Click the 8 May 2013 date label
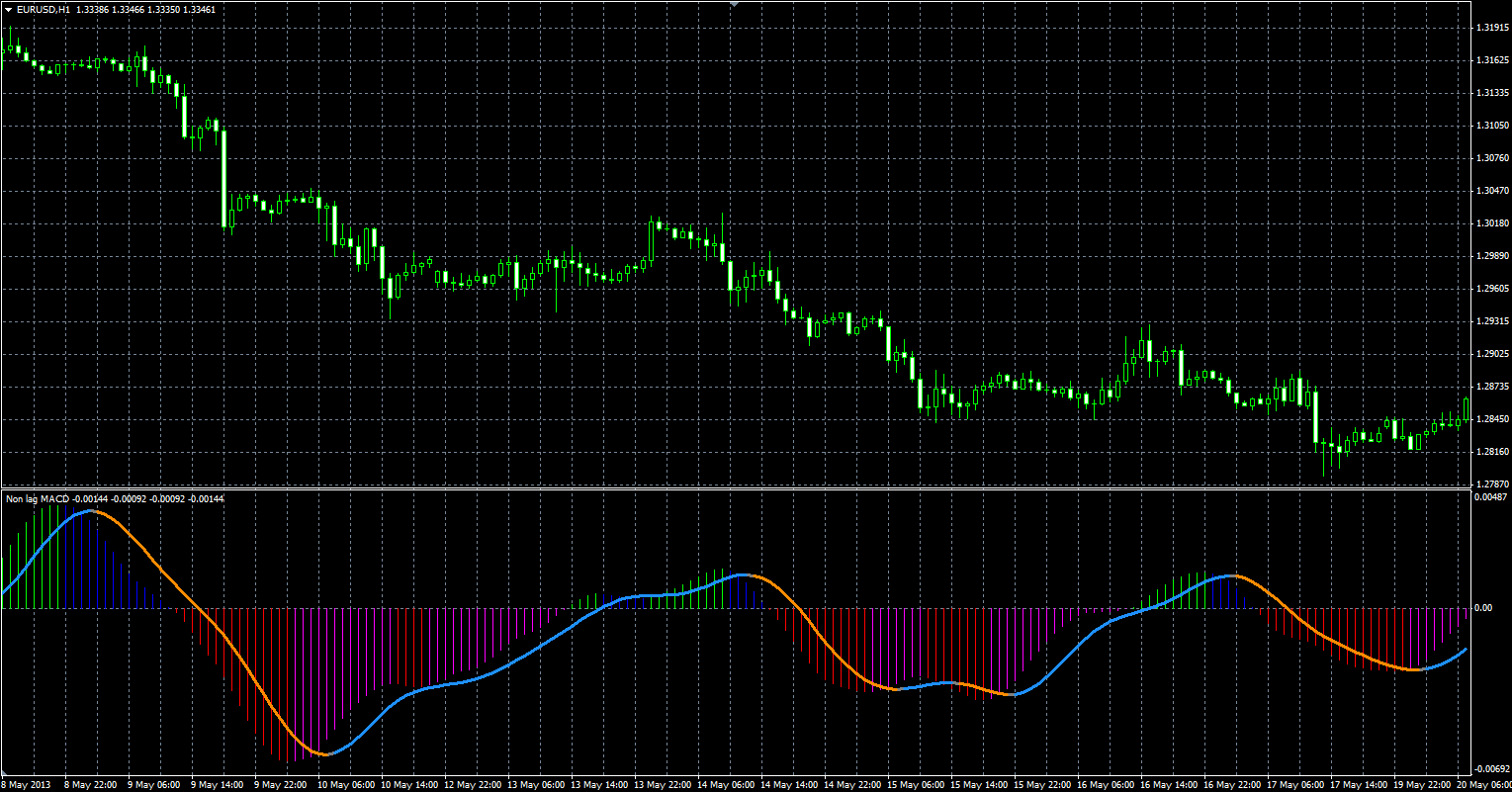Image resolution: width=1512 pixels, height=792 pixels. 25,784
